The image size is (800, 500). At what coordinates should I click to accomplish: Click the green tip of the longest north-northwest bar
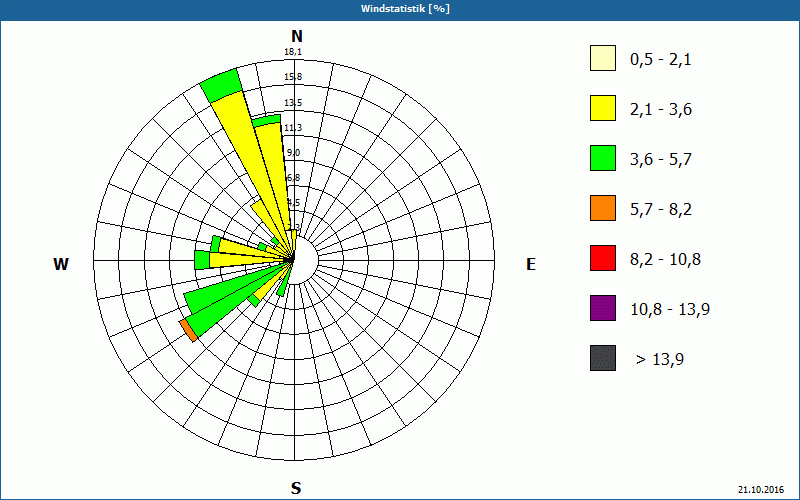(220, 85)
